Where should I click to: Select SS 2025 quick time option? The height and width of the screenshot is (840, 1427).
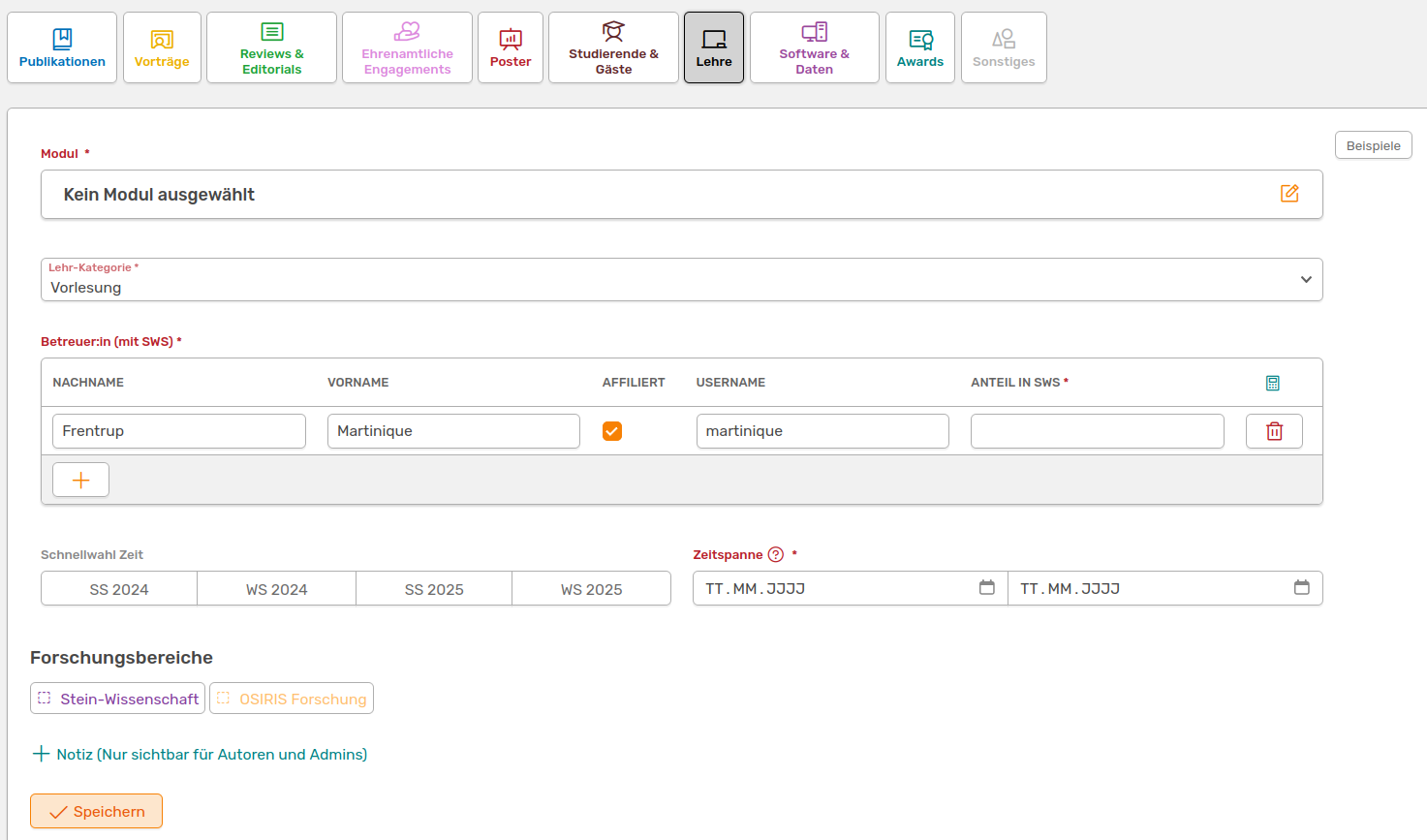433,589
